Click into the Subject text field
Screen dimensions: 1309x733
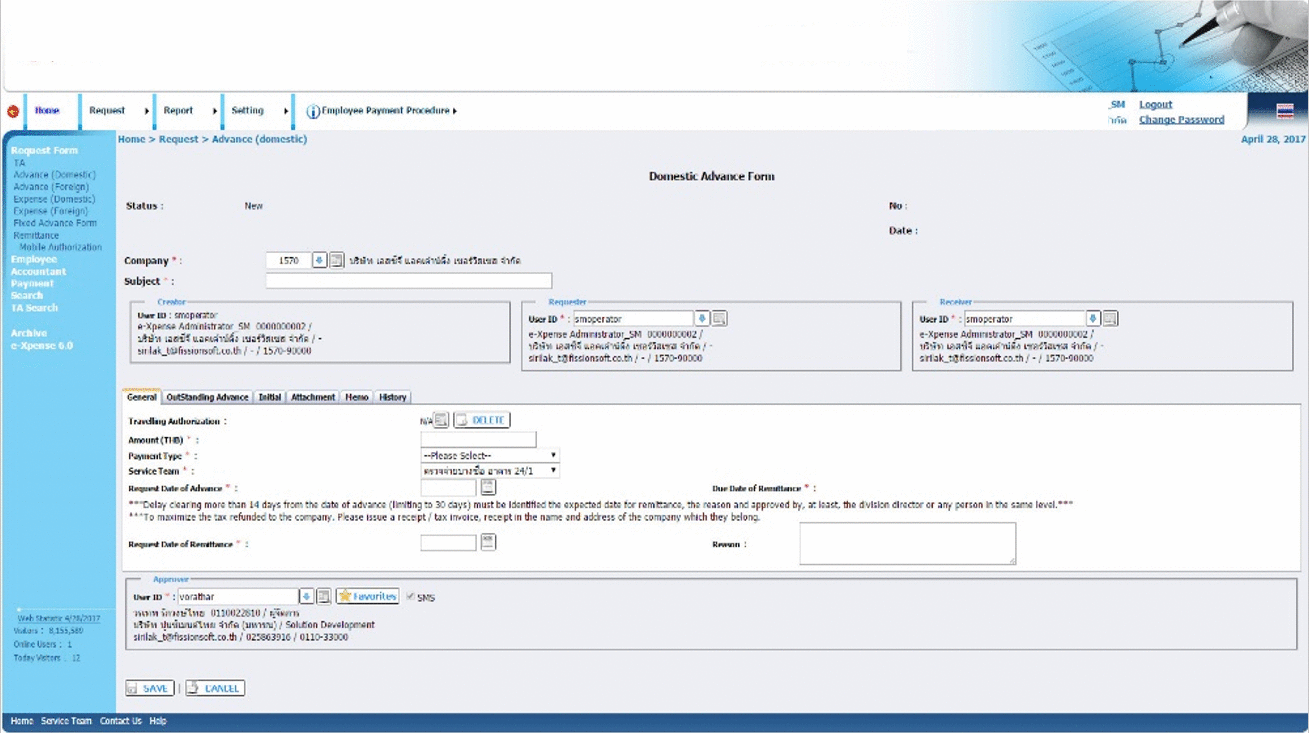pyautogui.click(x=408, y=281)
